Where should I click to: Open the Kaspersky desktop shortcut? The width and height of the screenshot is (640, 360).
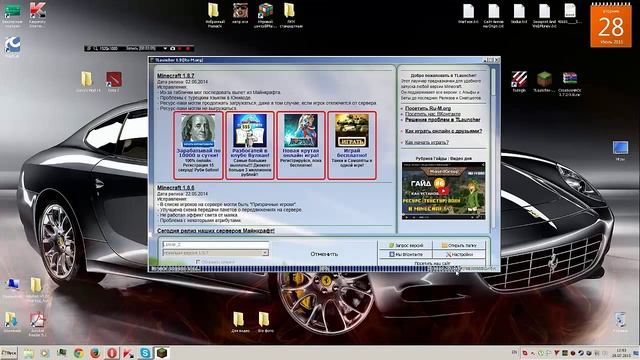point(37,13)
